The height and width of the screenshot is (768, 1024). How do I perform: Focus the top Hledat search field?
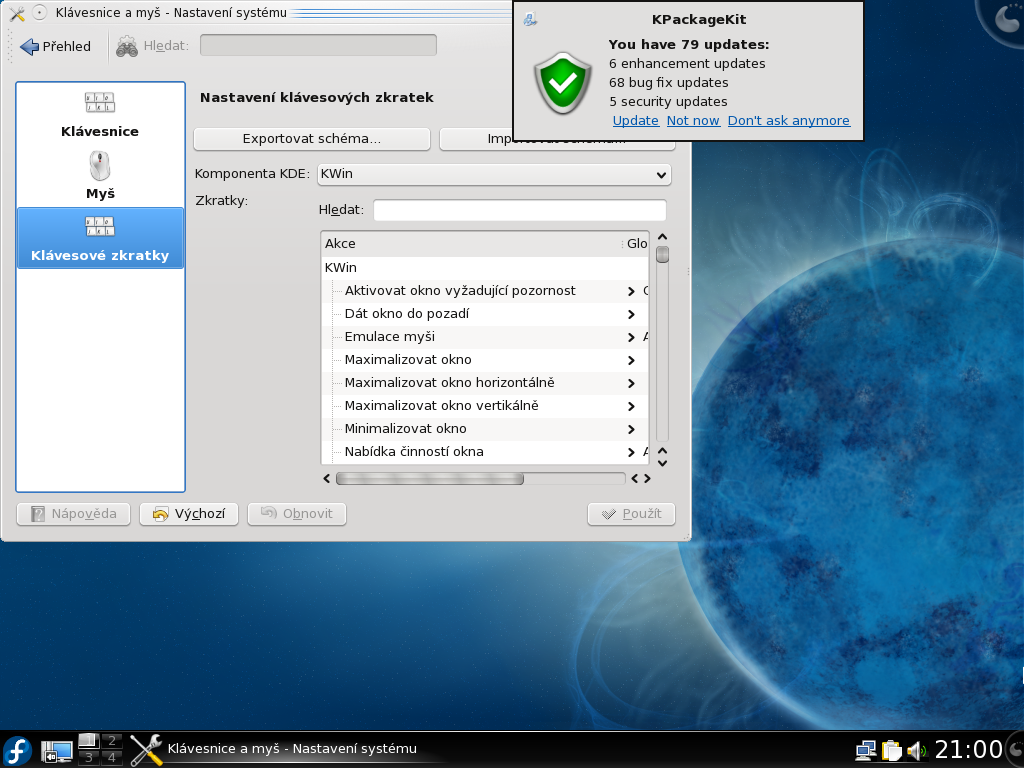coord(318,45)
